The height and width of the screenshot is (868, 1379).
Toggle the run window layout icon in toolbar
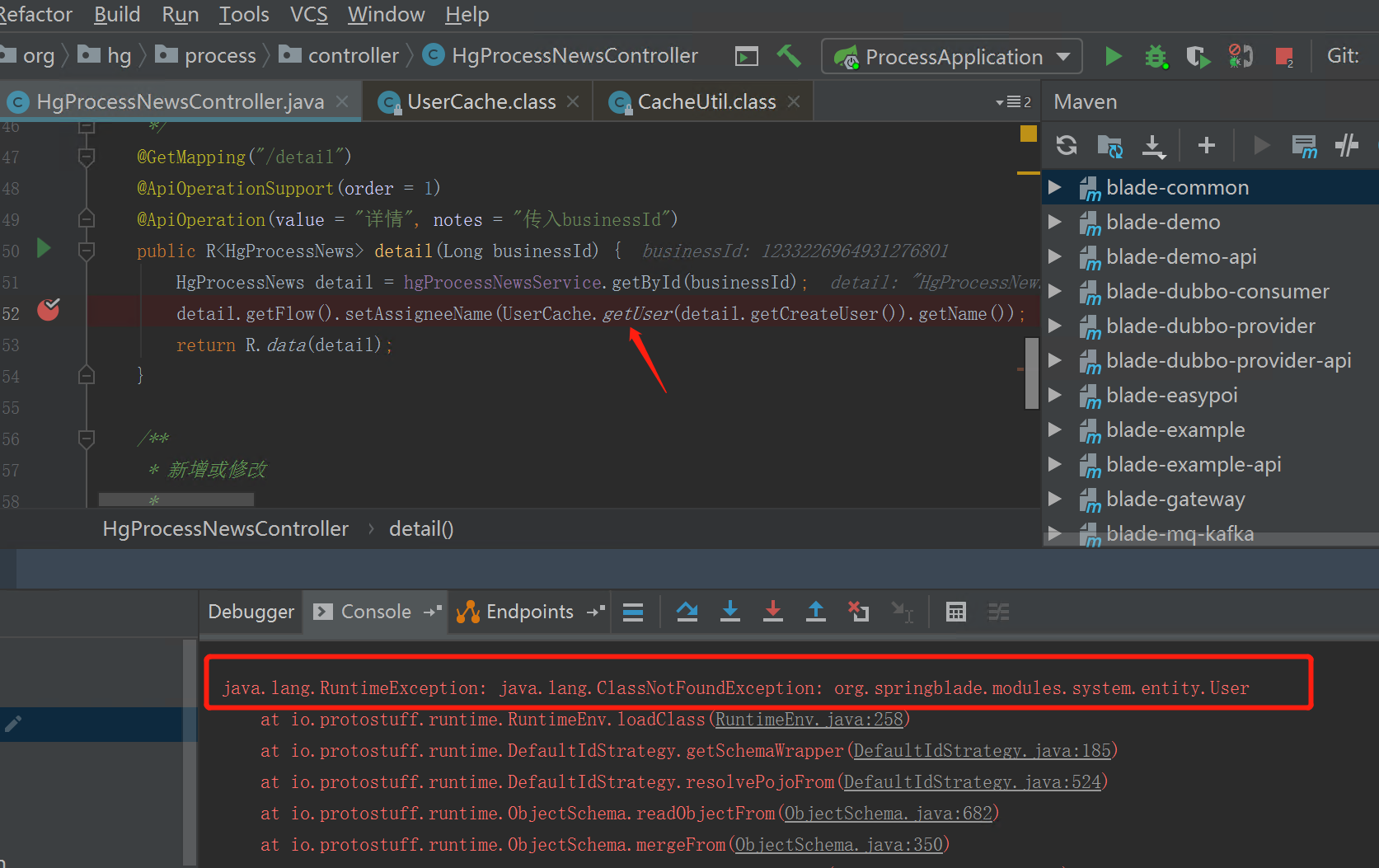pyautogui.click(x=746, y=56)
